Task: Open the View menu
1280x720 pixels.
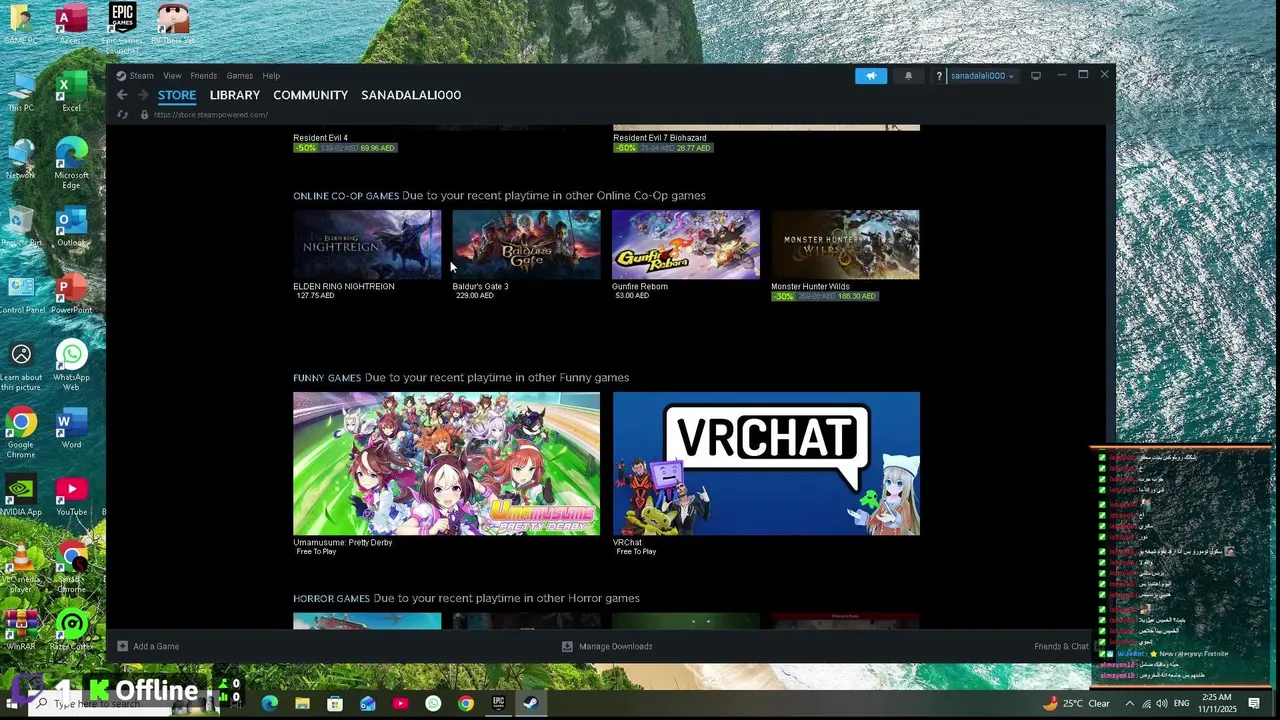Action: click(x=172, y=76)
